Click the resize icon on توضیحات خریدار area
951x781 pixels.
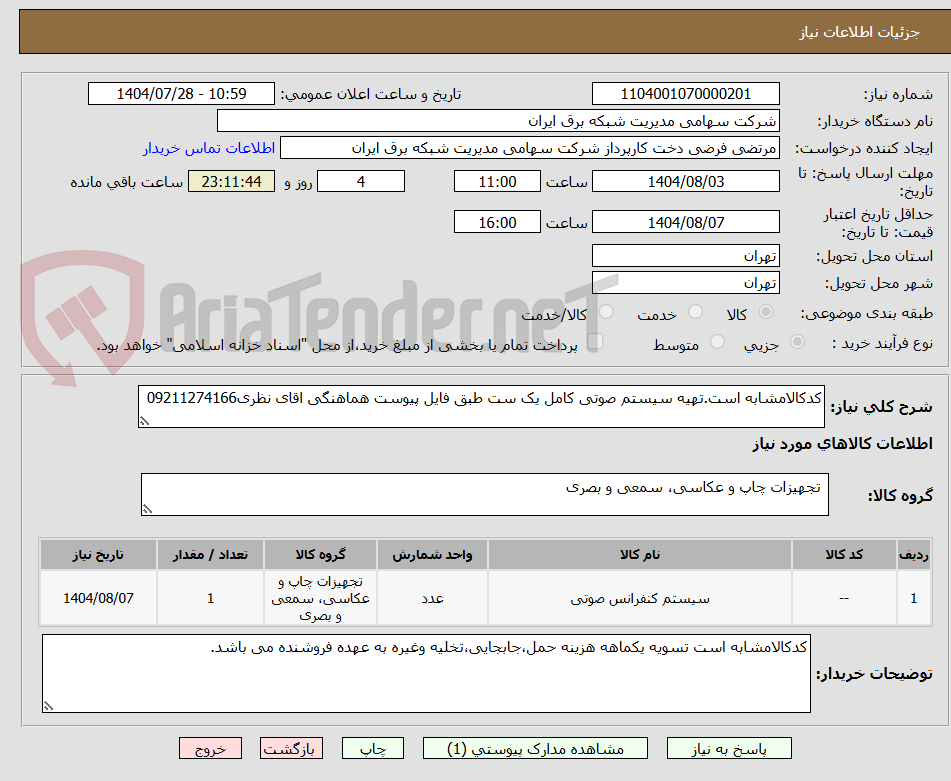[47, 704]
